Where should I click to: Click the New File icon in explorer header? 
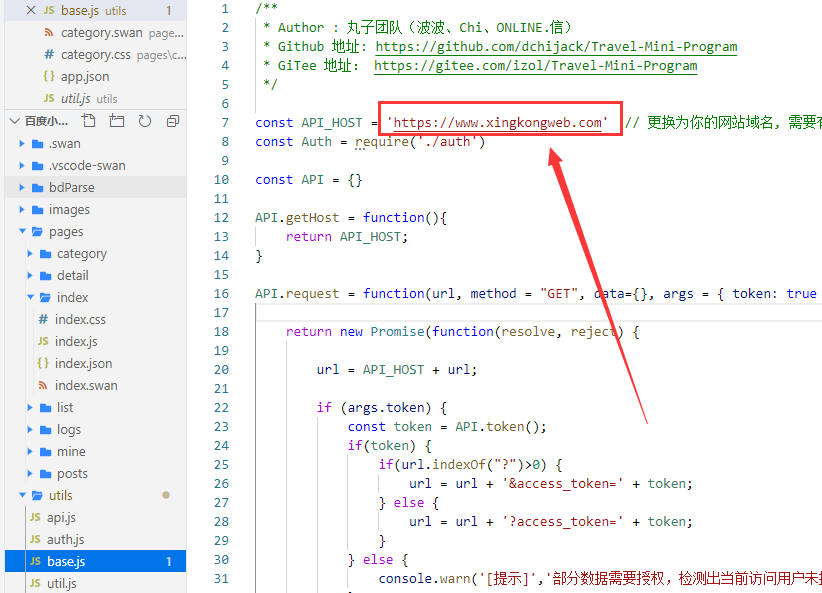[x=89, y=121]
